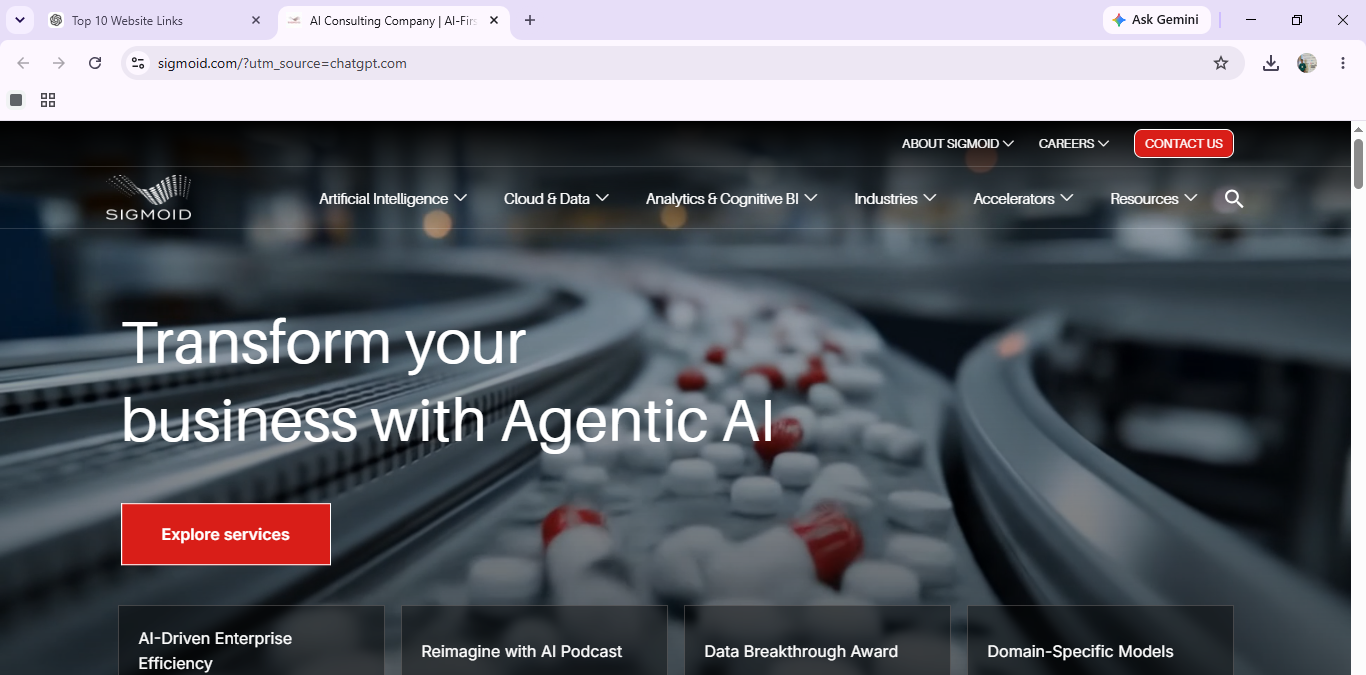Reload the page with refresh icon
The height and width of the screenshot is (675, 1366).
tap(95, 63)
